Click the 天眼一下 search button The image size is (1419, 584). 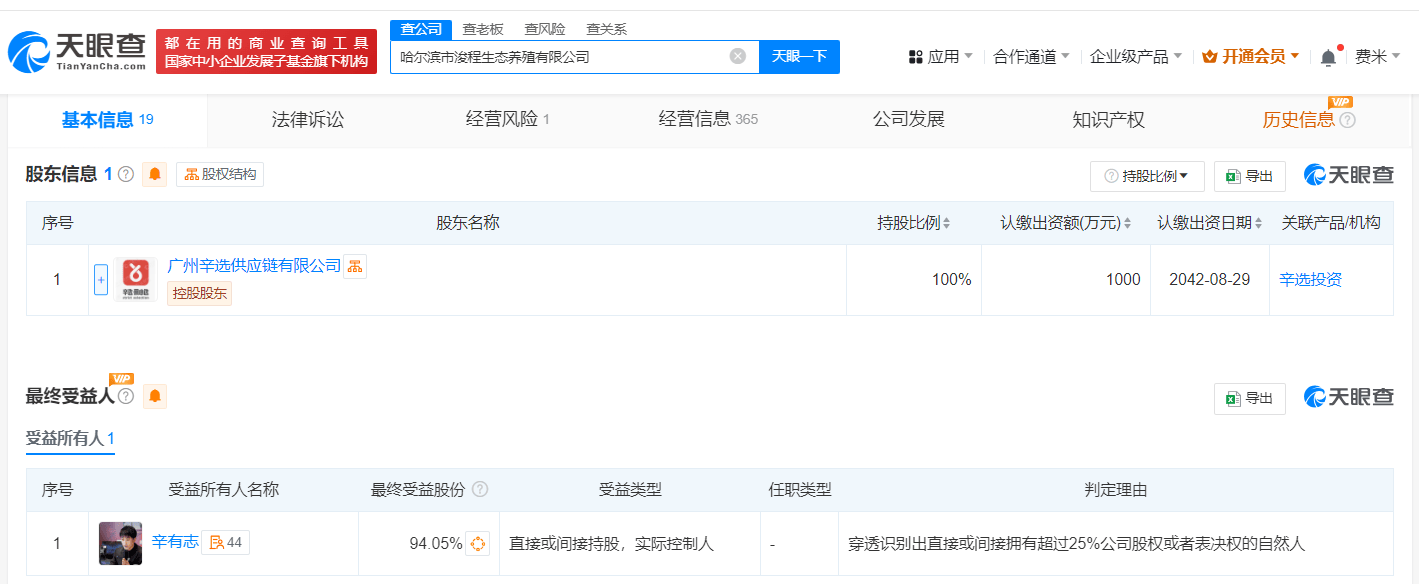(x=799, y=57)
